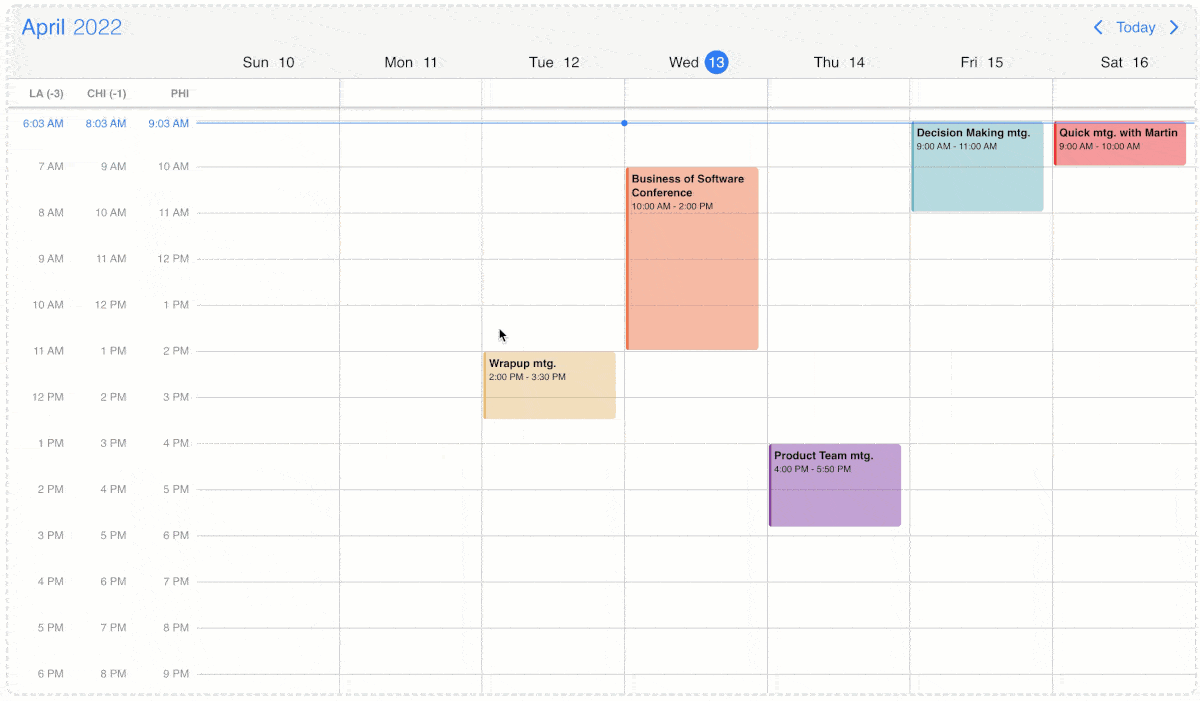Click the Tue 12 day header
Screen dimensions: 1200x701
click(554, 62)
